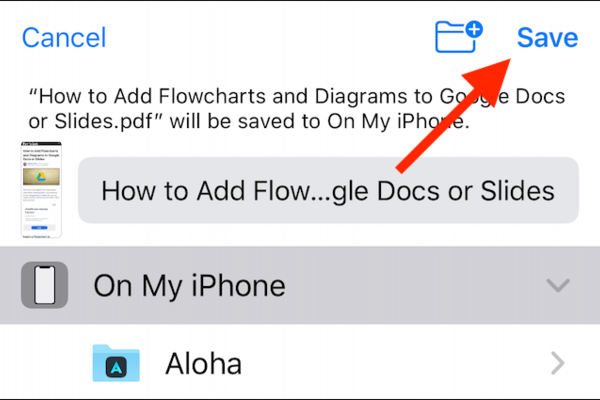
Task: Click the 'How to Add Flow...' name text
Action: (x=328, y=191)
